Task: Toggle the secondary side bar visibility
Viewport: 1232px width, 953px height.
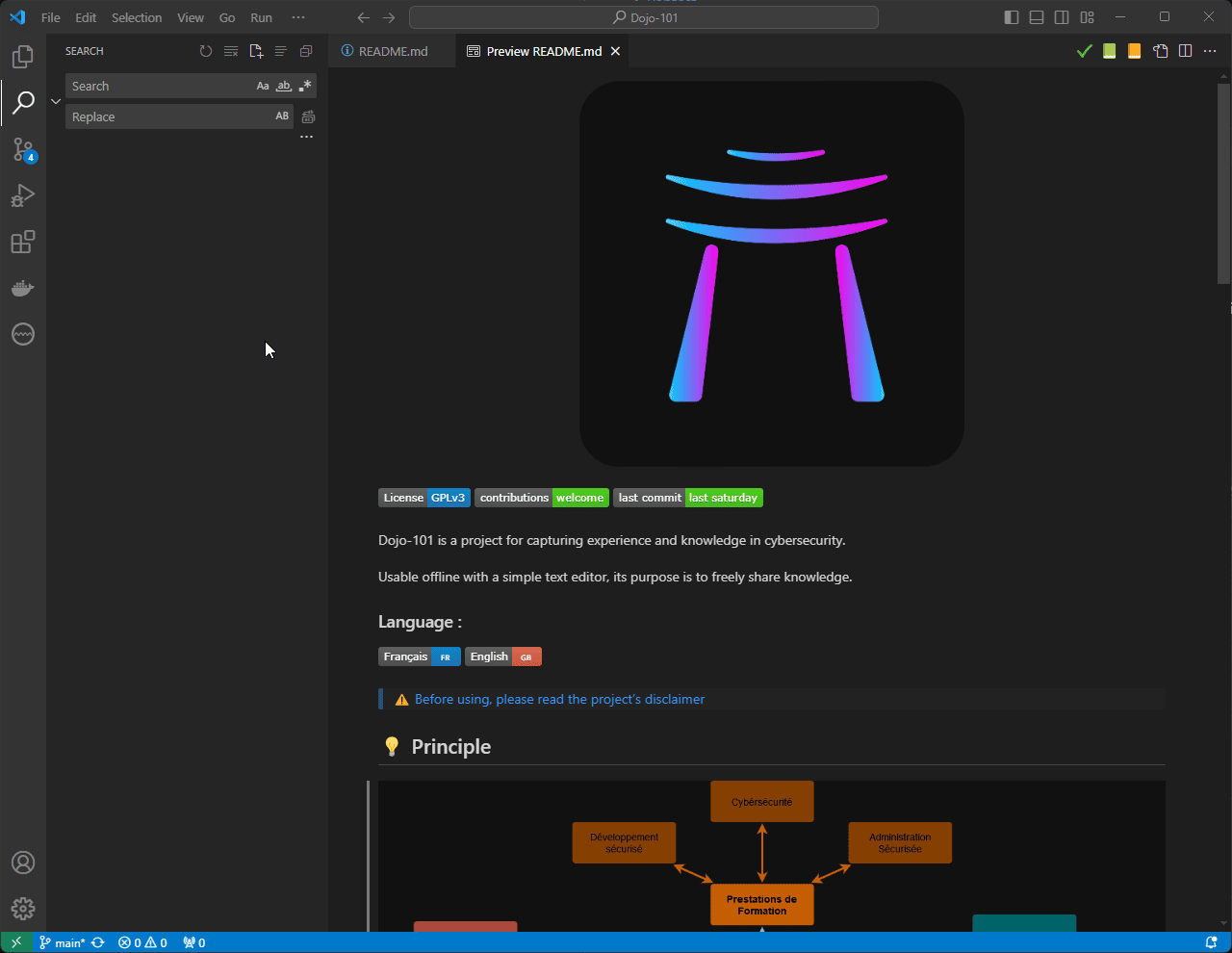Action: 1062,17
